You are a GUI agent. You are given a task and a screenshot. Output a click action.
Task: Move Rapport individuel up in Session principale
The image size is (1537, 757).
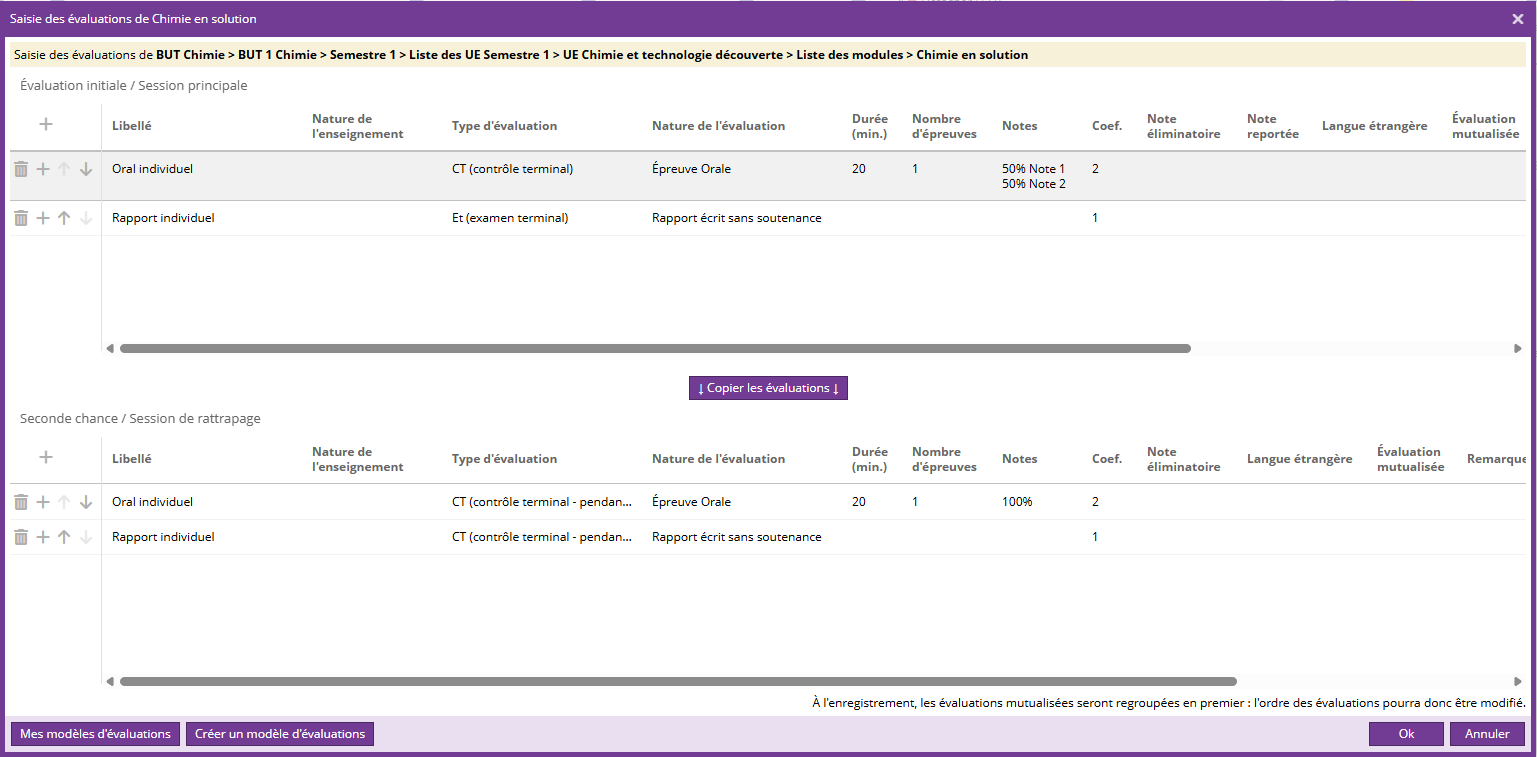[x=64, y=218]
